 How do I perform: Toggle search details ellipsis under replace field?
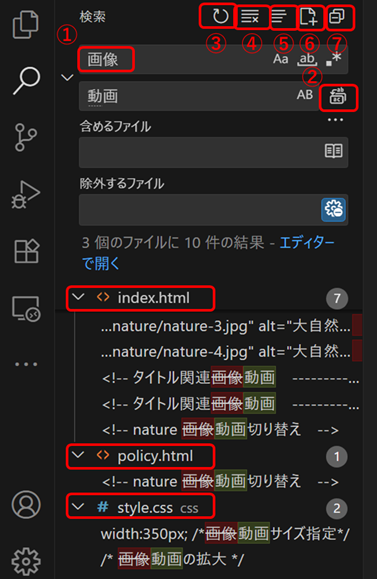pos(335,120)
